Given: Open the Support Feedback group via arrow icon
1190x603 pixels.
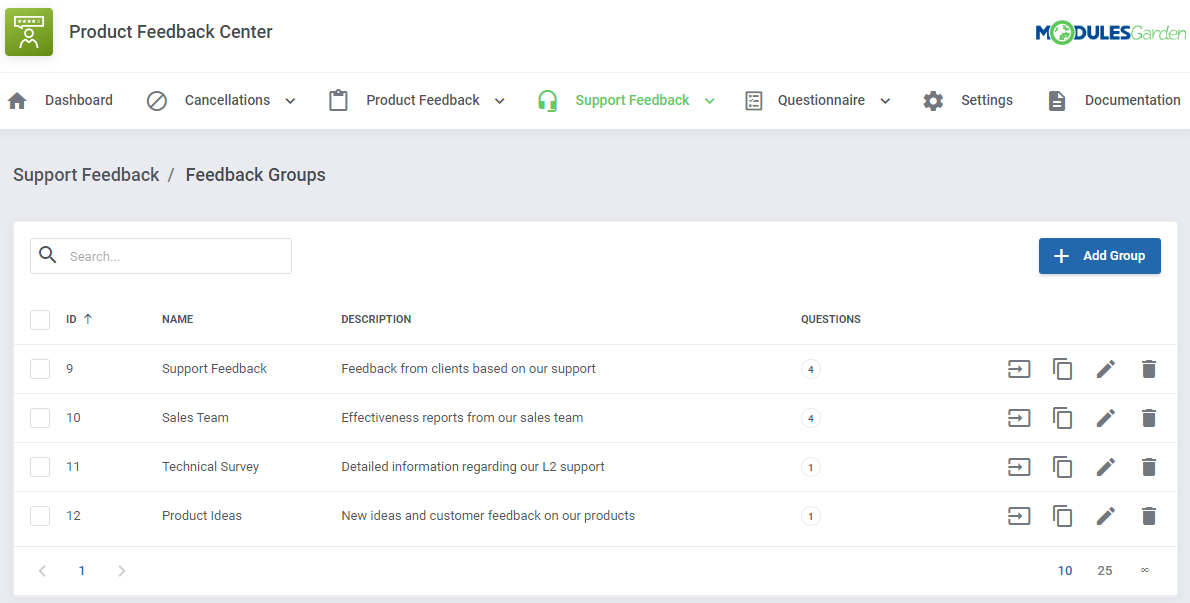Looking at the screenshot, I should pos(1018,369).
